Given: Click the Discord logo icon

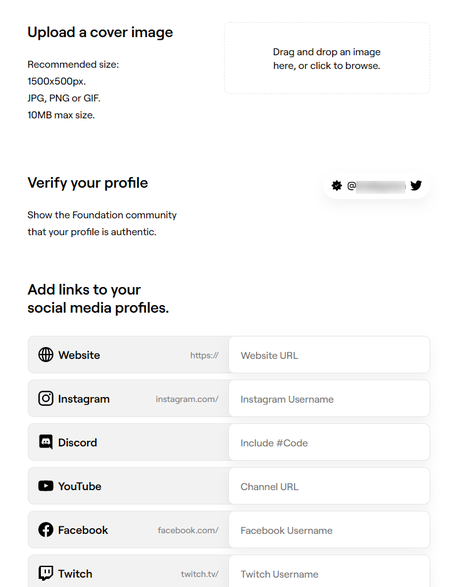Looking at the screenshot, I should click(x=46, y=442).
